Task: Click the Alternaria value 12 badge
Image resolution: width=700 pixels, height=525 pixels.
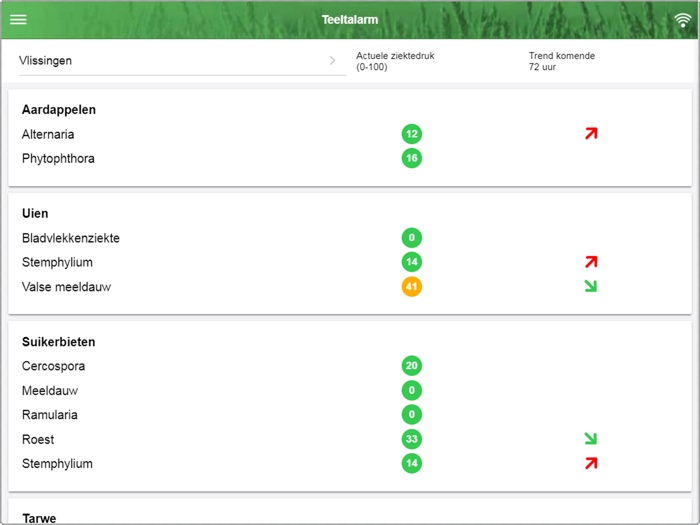Action: (x=412, y=134)
